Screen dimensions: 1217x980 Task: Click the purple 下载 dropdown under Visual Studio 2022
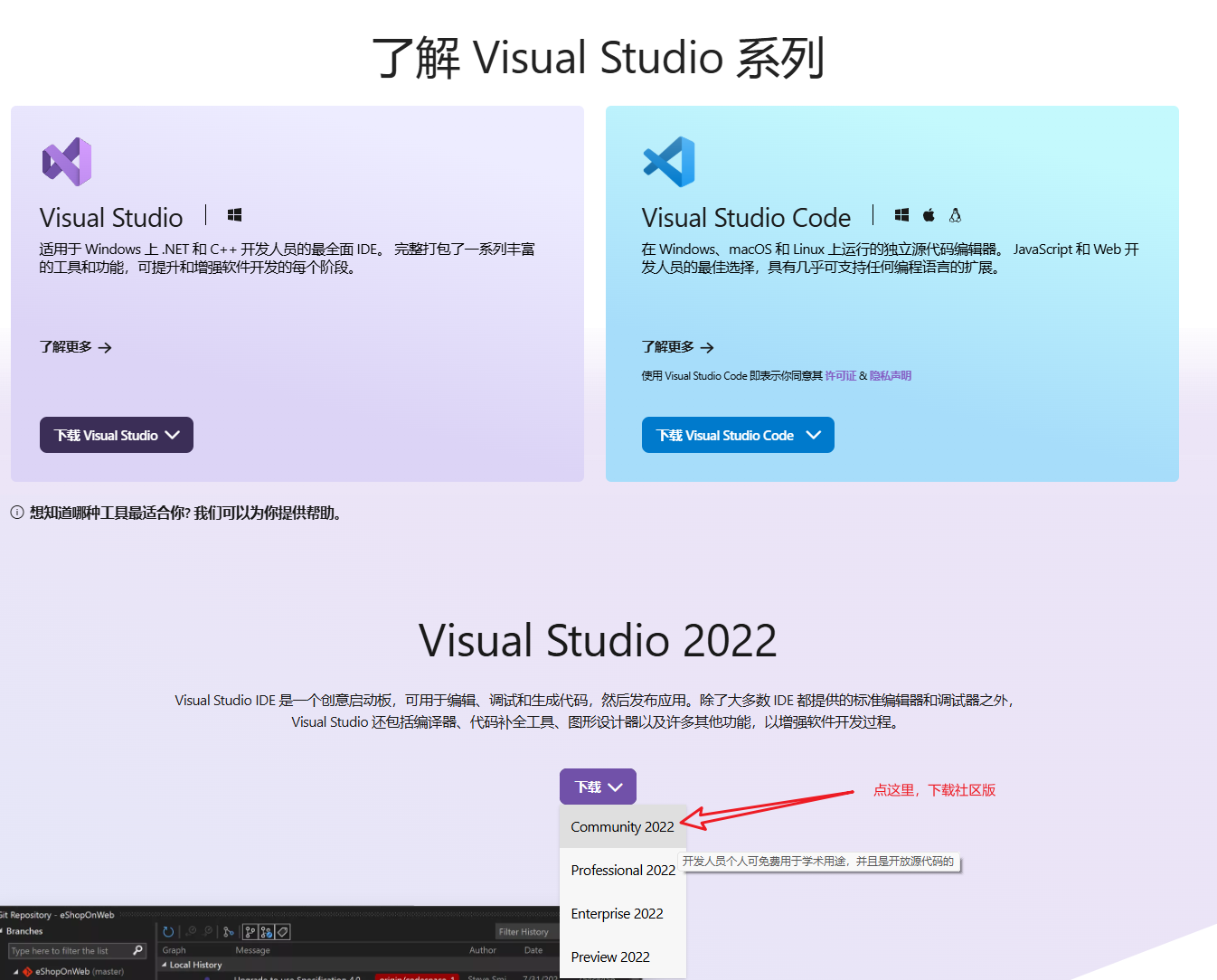click(x=598, y=787)
